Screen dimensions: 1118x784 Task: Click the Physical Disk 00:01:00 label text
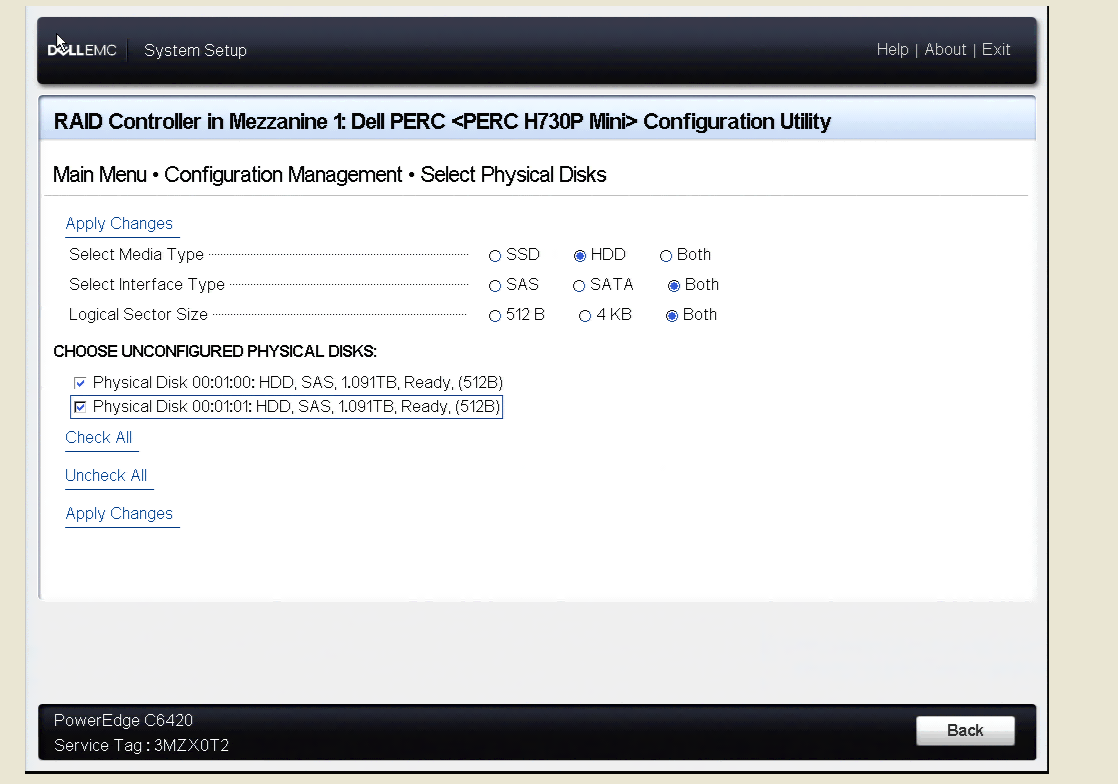[x=298, y=383]
